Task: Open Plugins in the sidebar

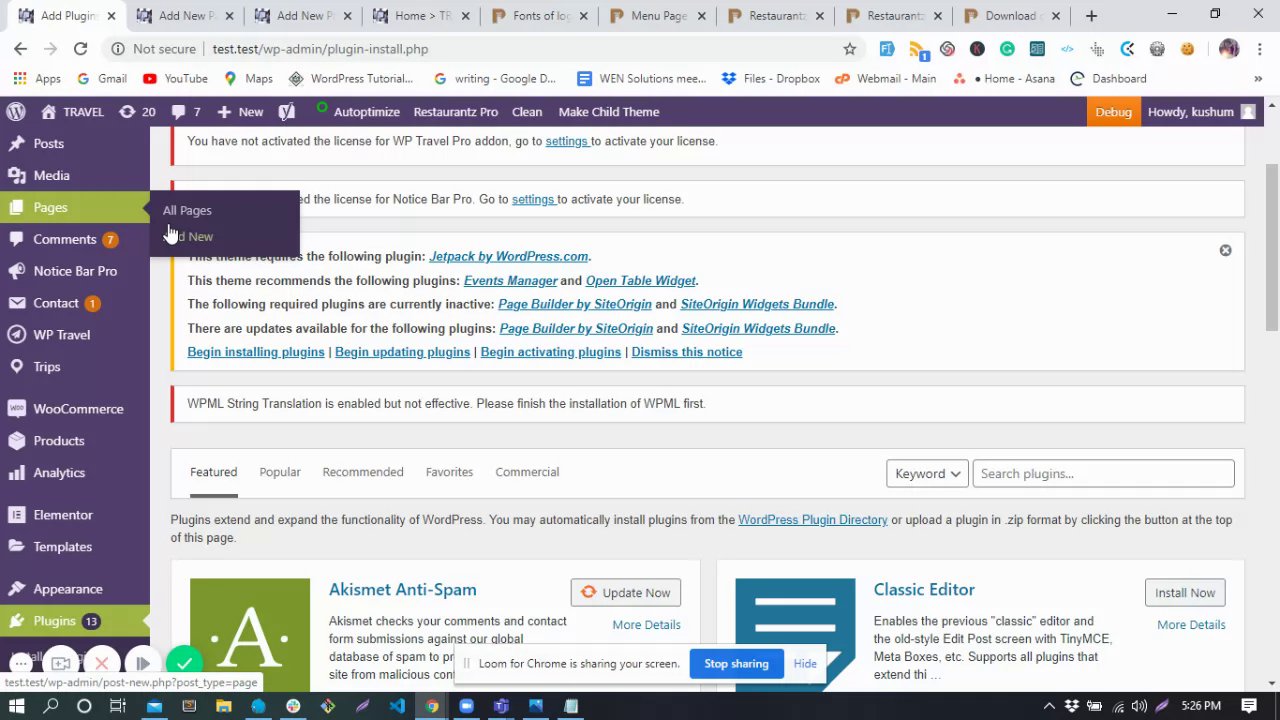Action: click(54, 621)
